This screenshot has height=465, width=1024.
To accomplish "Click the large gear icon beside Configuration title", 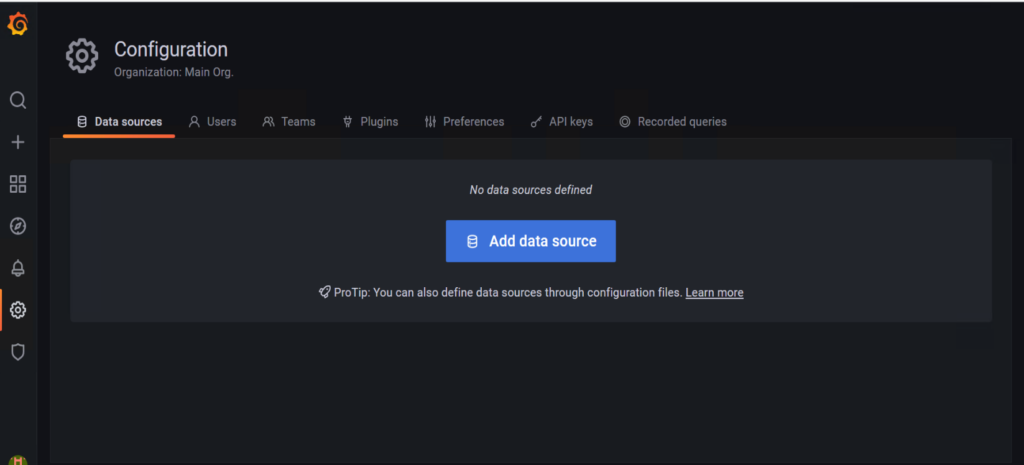I will click(82, 56).
